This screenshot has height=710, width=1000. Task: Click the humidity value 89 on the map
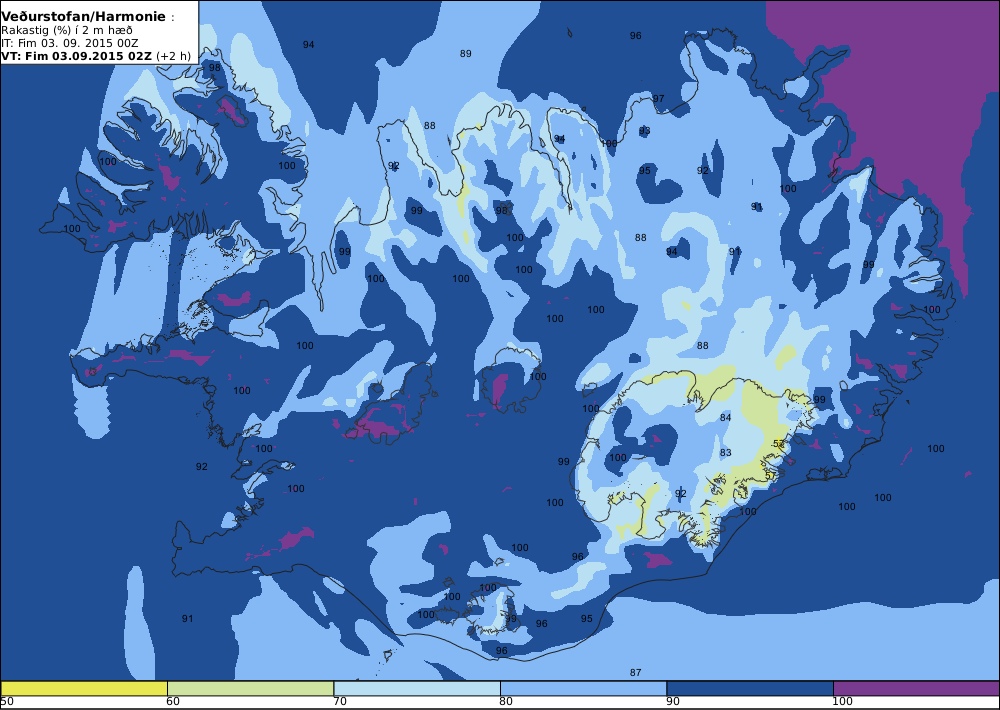pos(466,54)
